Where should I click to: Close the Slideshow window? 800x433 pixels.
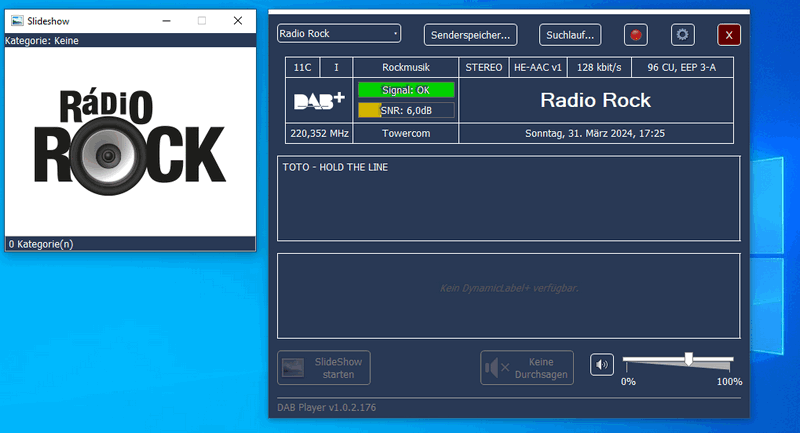pos(238,21)
